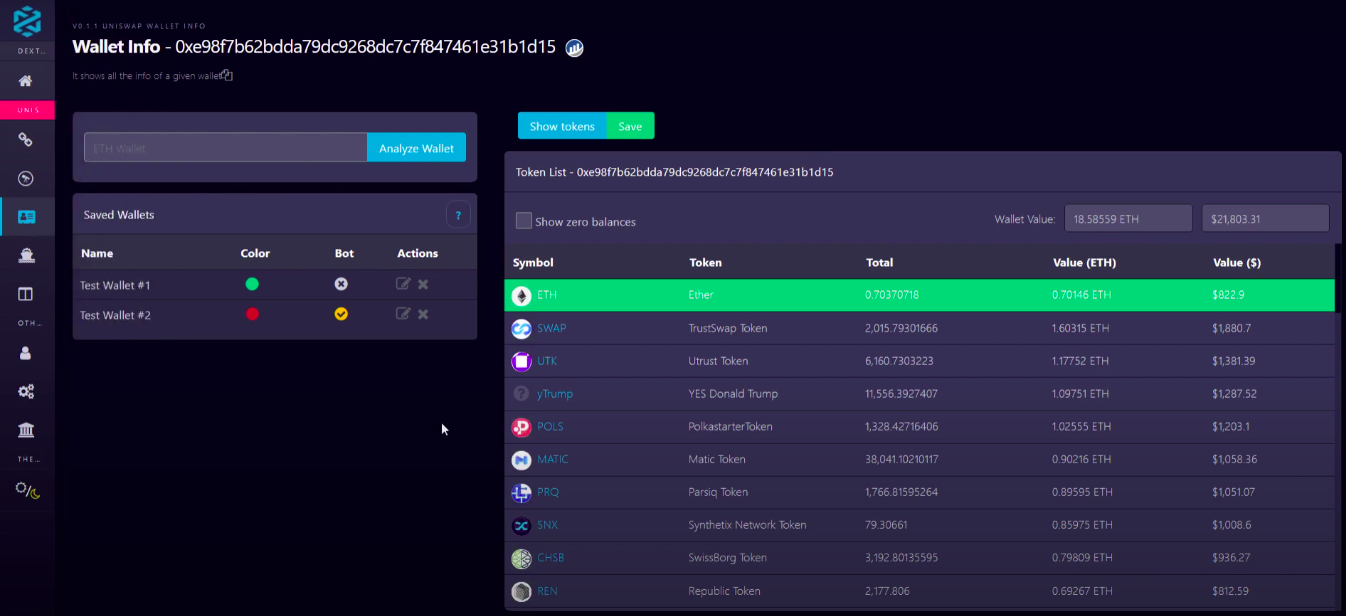Delete Test Wallet #1
The image size is (1346, 616).
coord(423,284)
